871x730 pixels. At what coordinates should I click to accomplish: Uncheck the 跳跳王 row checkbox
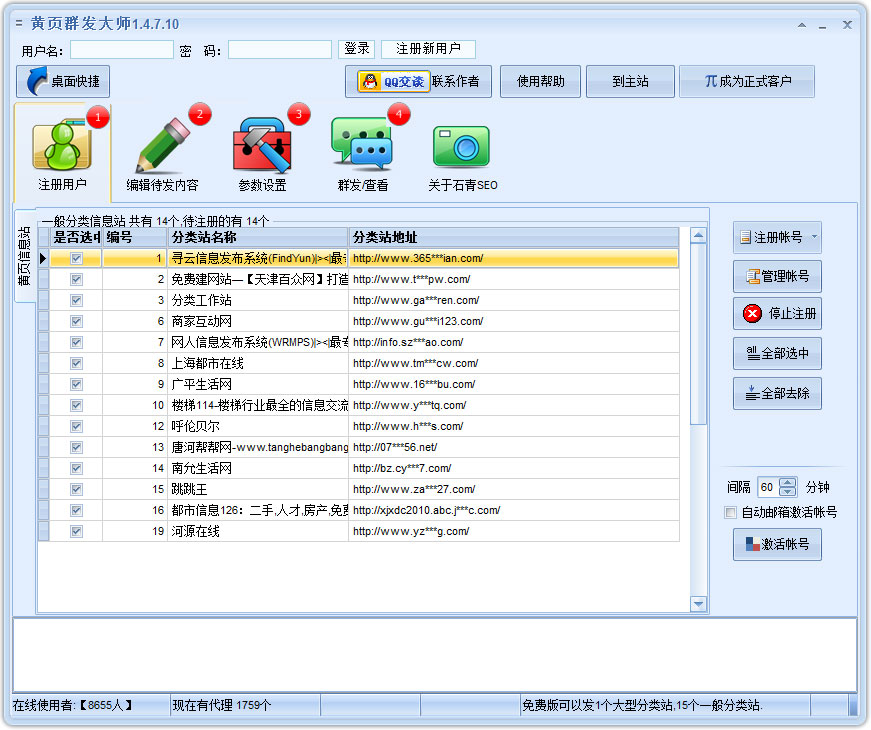point(76,489)
